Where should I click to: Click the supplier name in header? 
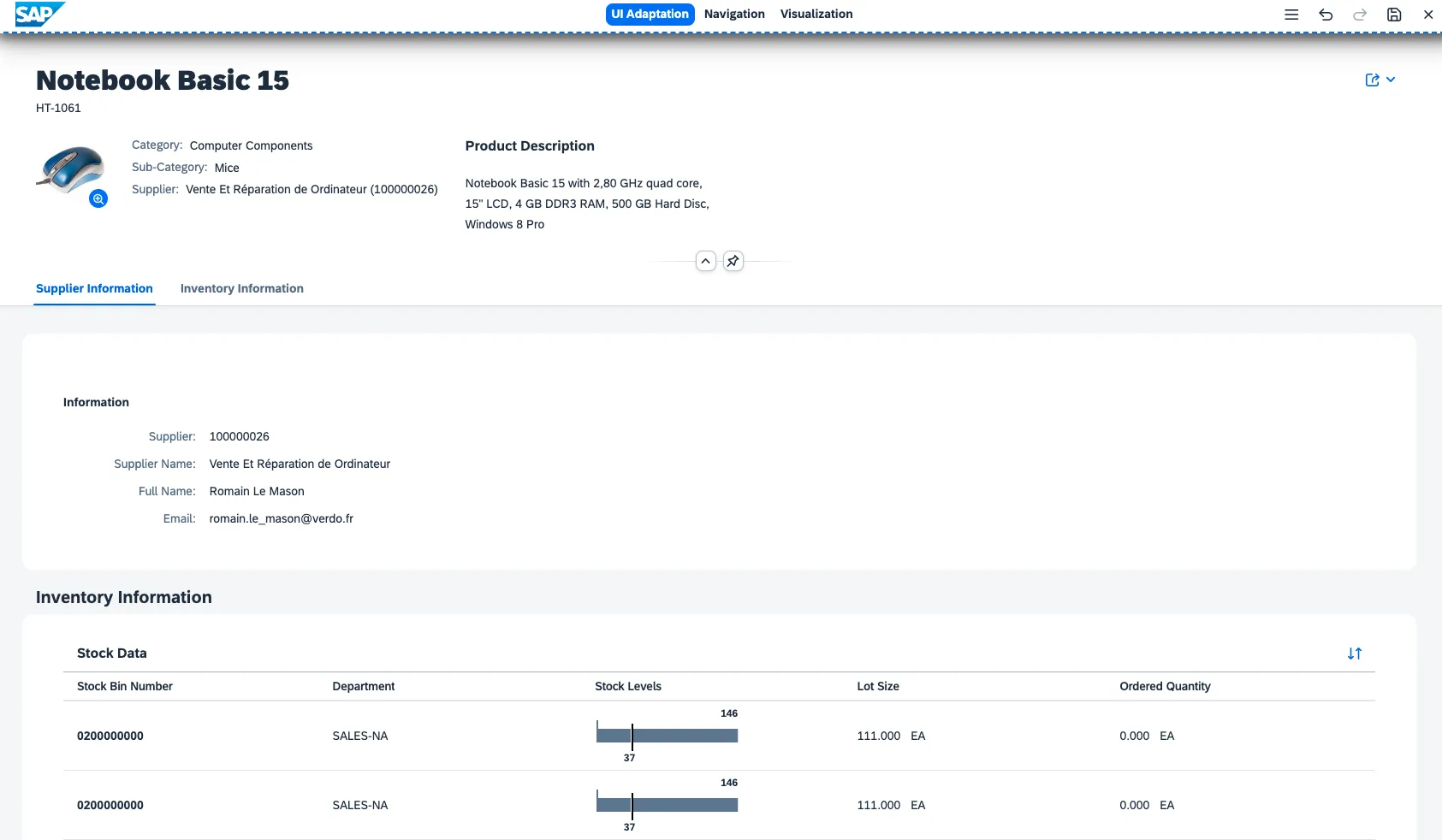coord(312,189)
